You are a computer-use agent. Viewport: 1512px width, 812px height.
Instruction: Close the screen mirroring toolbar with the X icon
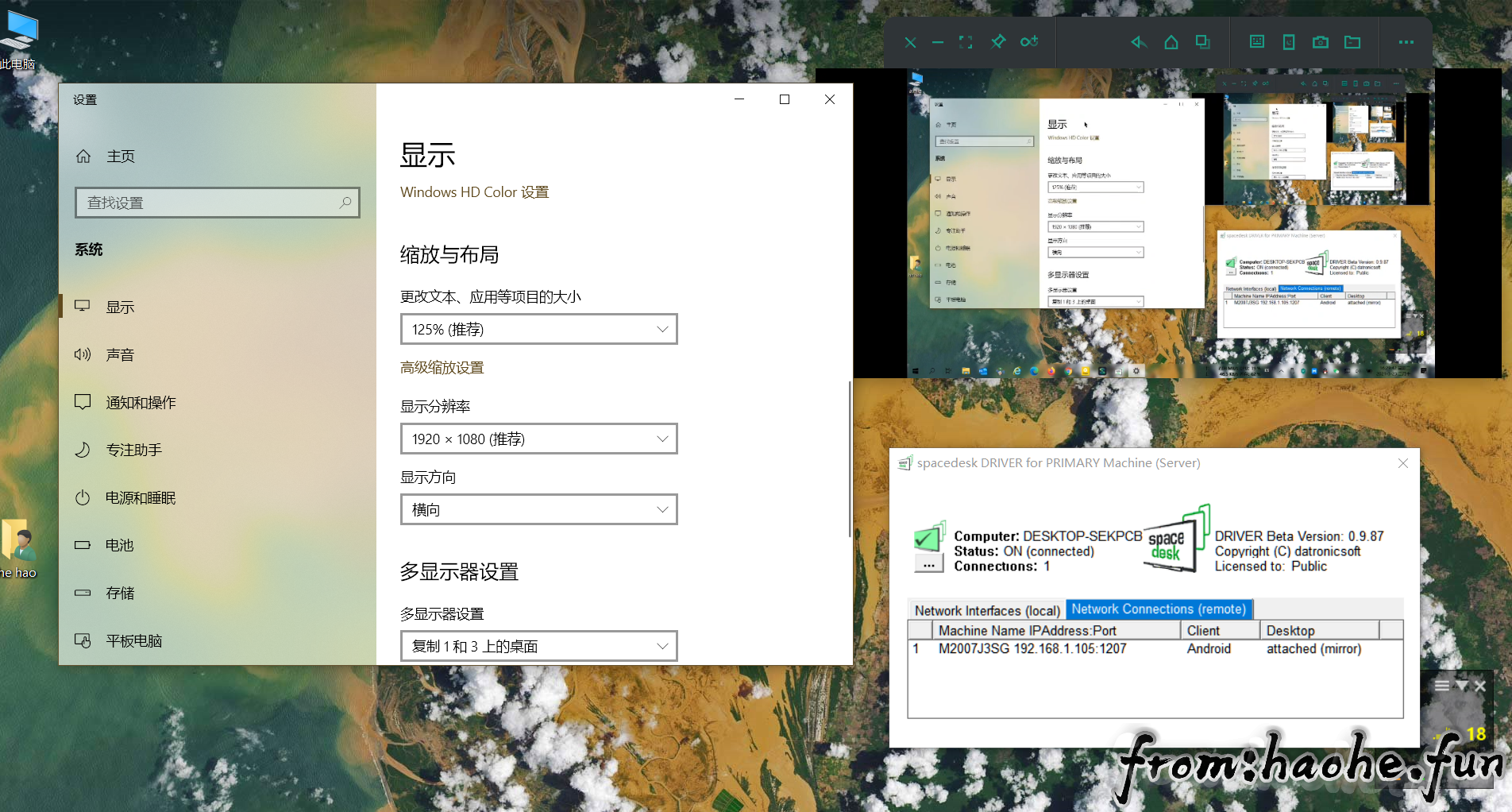coord(910,42)
